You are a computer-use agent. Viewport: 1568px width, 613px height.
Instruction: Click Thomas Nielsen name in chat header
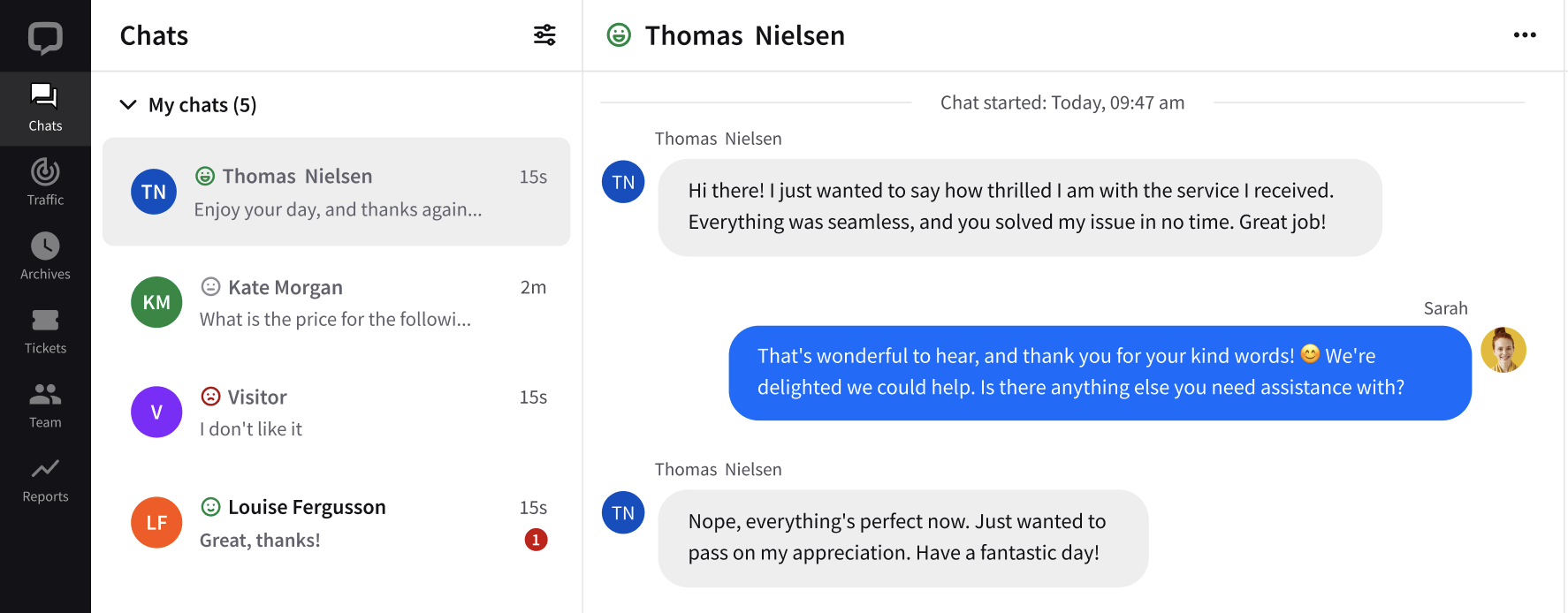pyautogui.click(x=745, y=35)
